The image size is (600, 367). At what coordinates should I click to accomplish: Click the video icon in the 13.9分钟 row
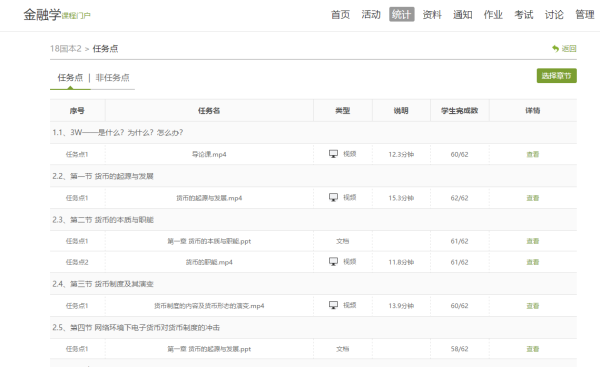point(334,305)
